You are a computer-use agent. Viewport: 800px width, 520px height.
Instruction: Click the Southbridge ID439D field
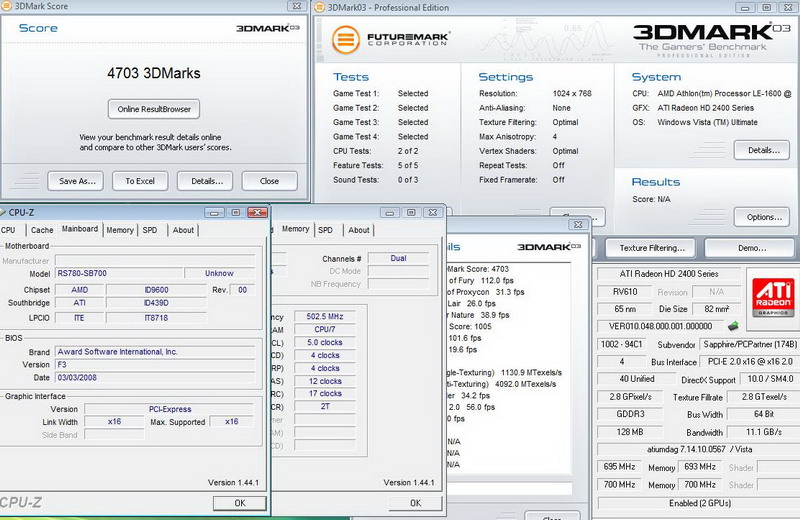pyautogui.click(x=156, y=303)
